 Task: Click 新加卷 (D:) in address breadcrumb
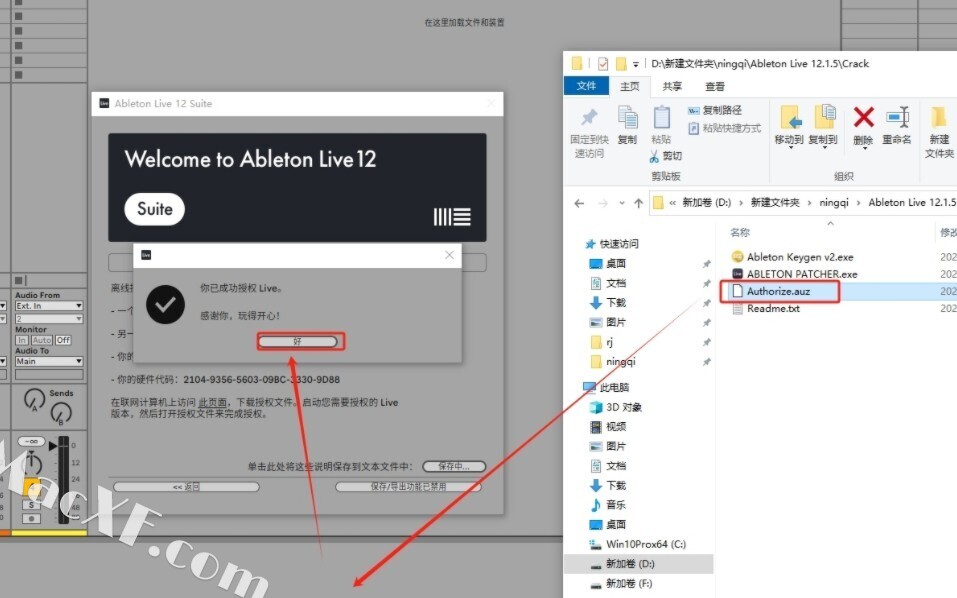[706, 203]
